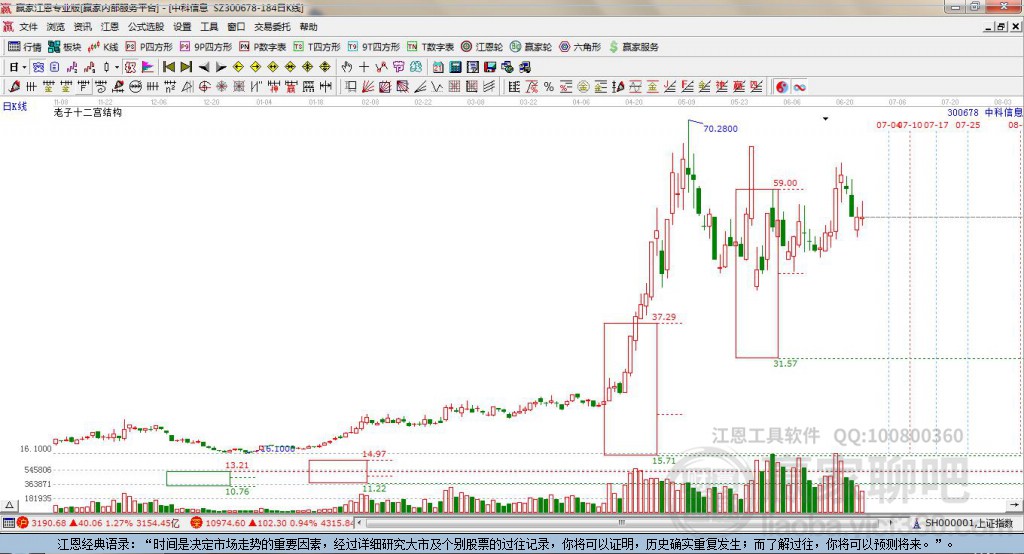Screen dimensions: 1024x554
Task: Open the 江恩轮 Gann wheel
Action: pyautogui.click(x=482, y=46)
